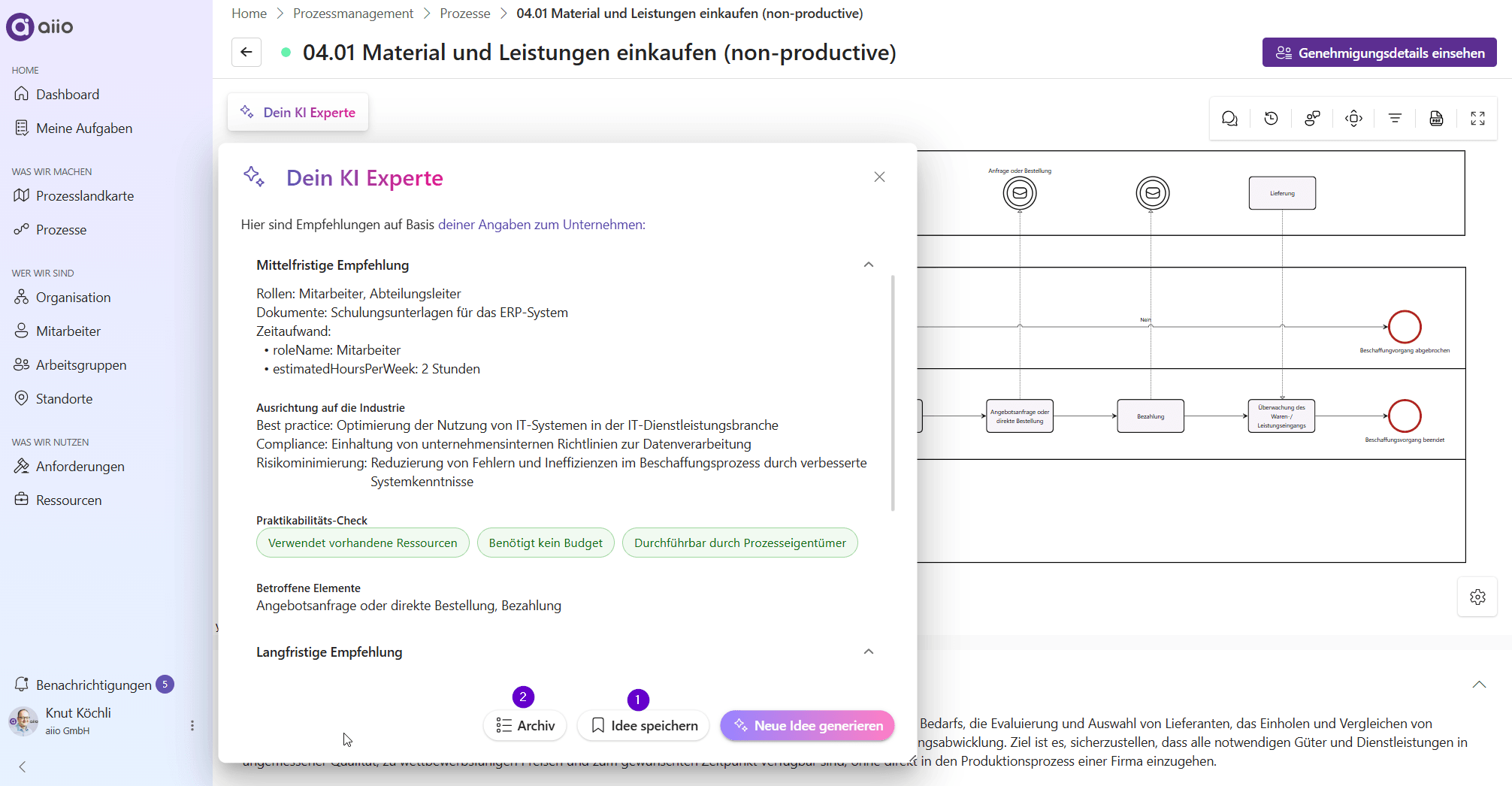Click Prozesse breadcrumb link
The width and height of the screenshot is (1512, 786).
(x=464, y=14)
